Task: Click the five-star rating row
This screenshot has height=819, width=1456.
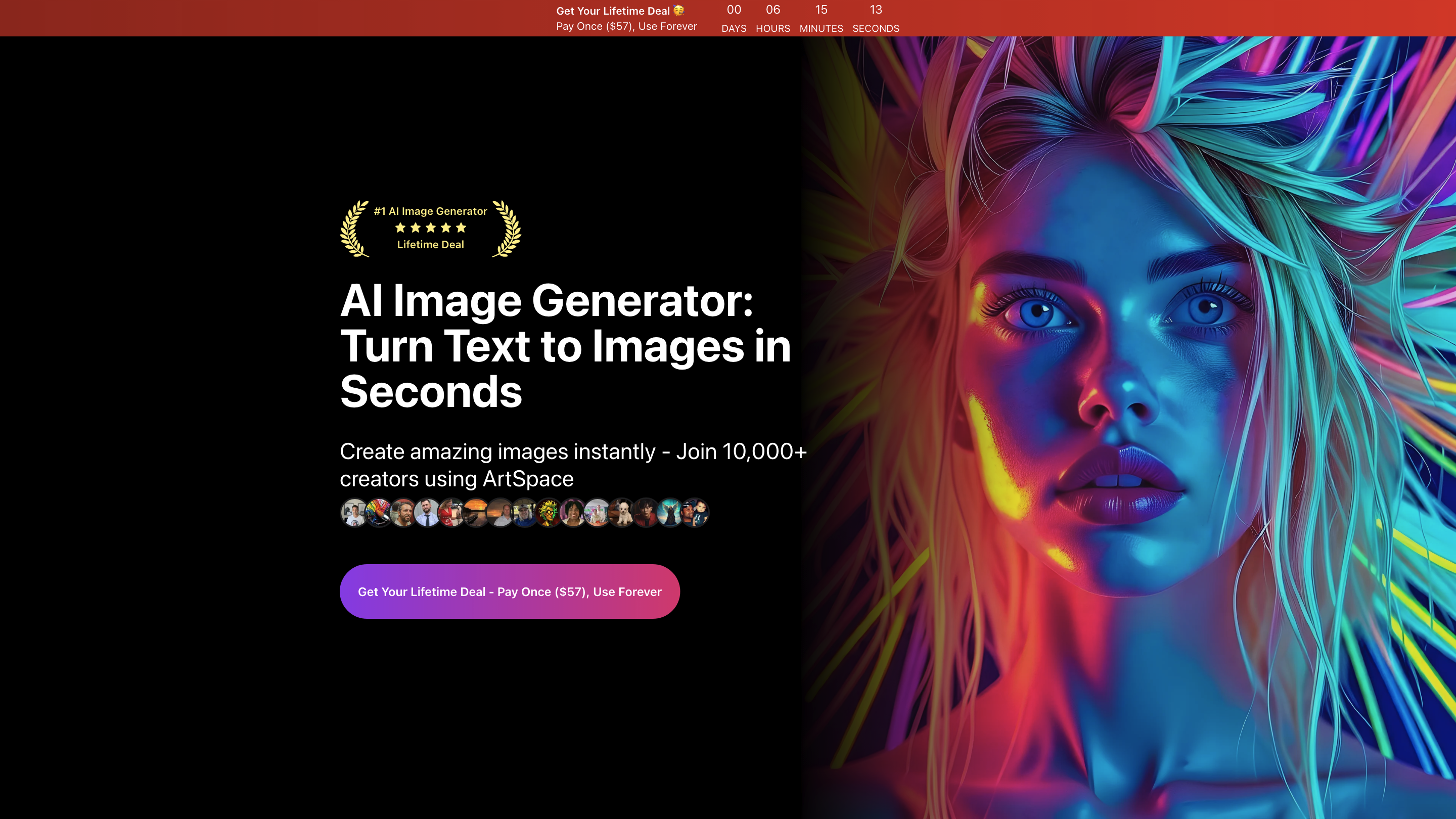Action: pyautogui.click(x=430, y=228)
